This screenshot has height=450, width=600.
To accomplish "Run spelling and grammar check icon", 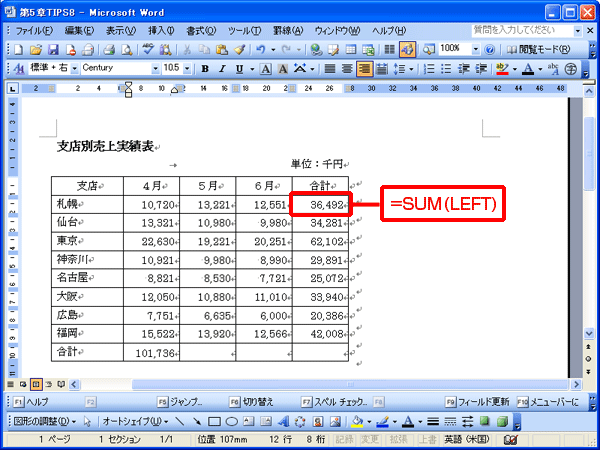I will (x=148, y=49).
